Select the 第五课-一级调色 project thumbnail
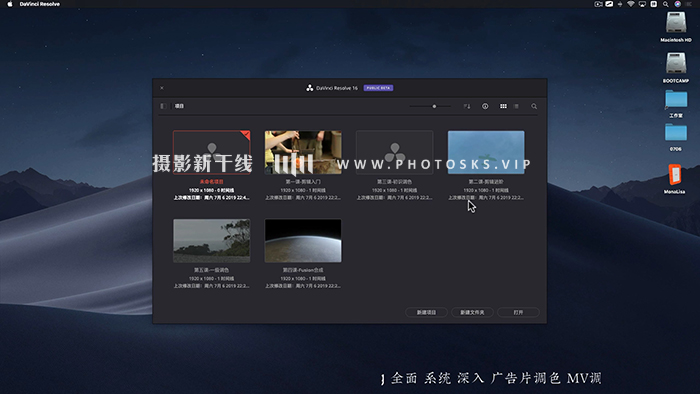This screenshot has height=394, width=700. click(x=212, y=241)
